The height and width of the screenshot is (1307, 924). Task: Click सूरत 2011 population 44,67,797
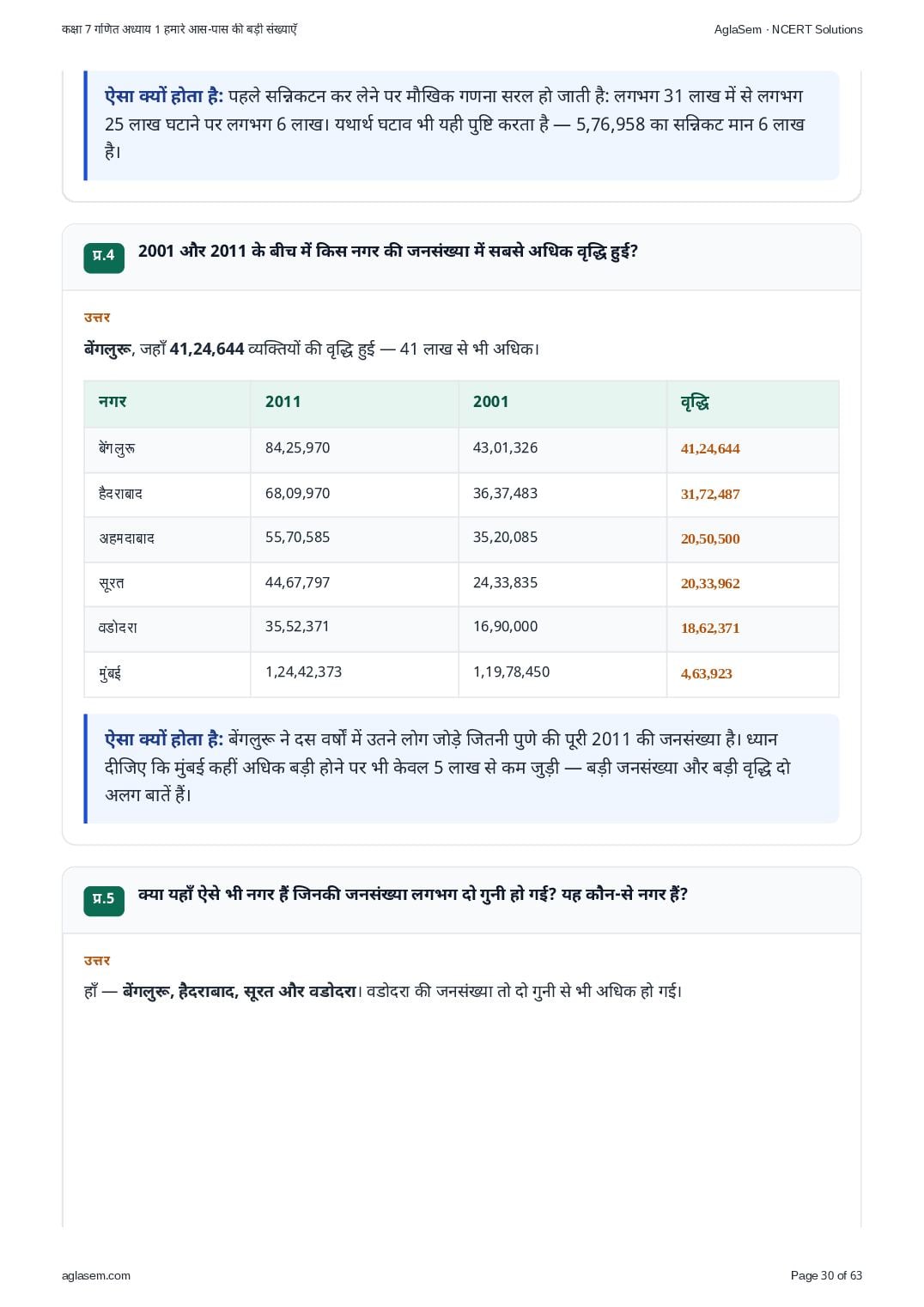click(297, 583)
